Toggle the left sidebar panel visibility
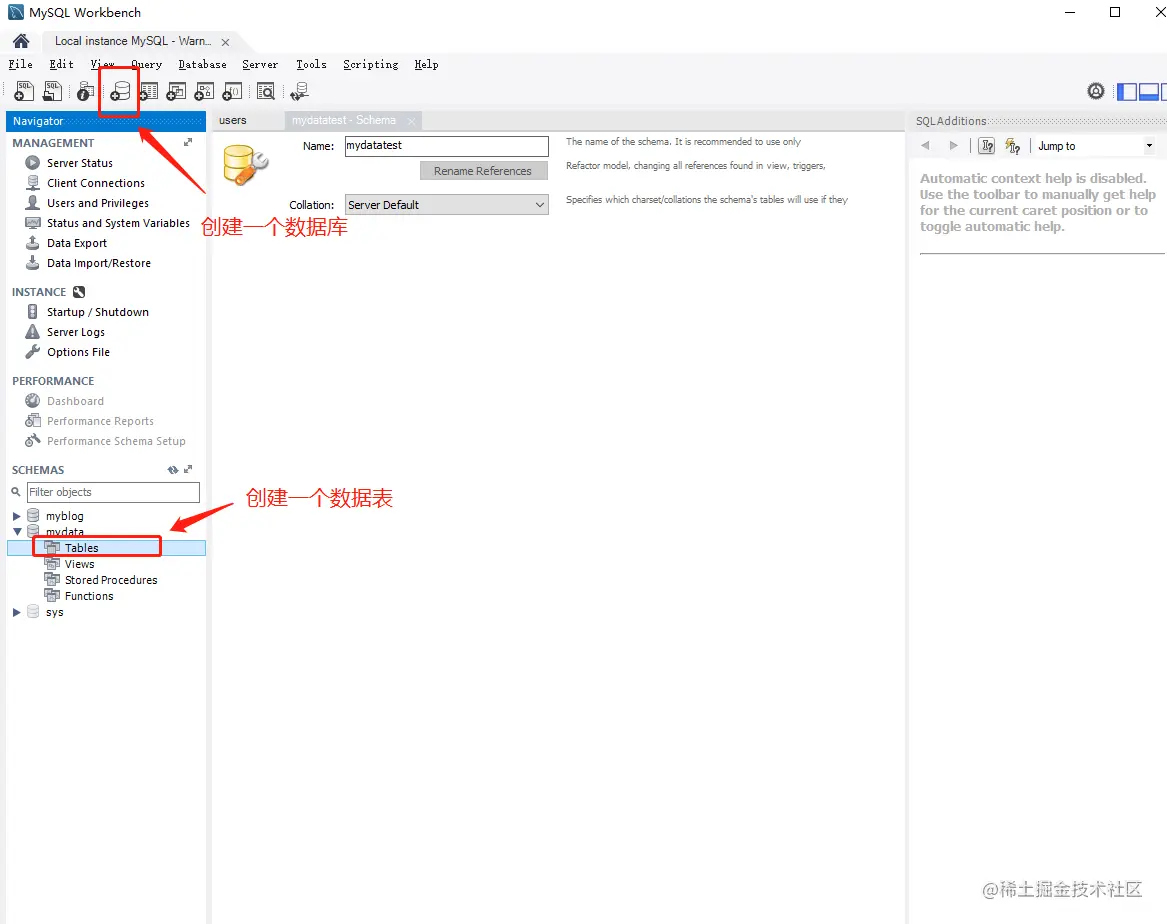1167x924 pixels. 1127,92
